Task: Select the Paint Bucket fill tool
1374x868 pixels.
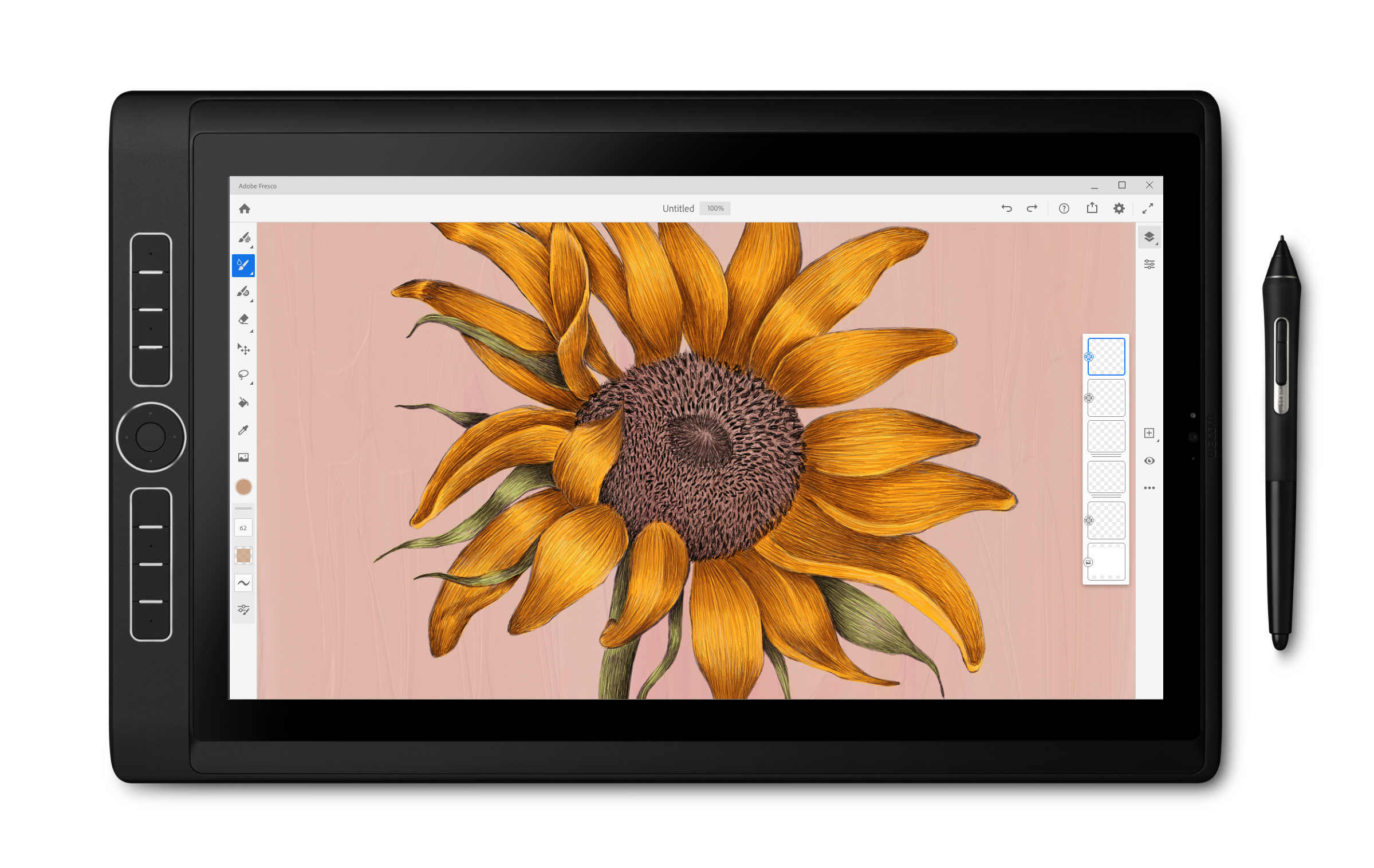Action: point(243,403)
